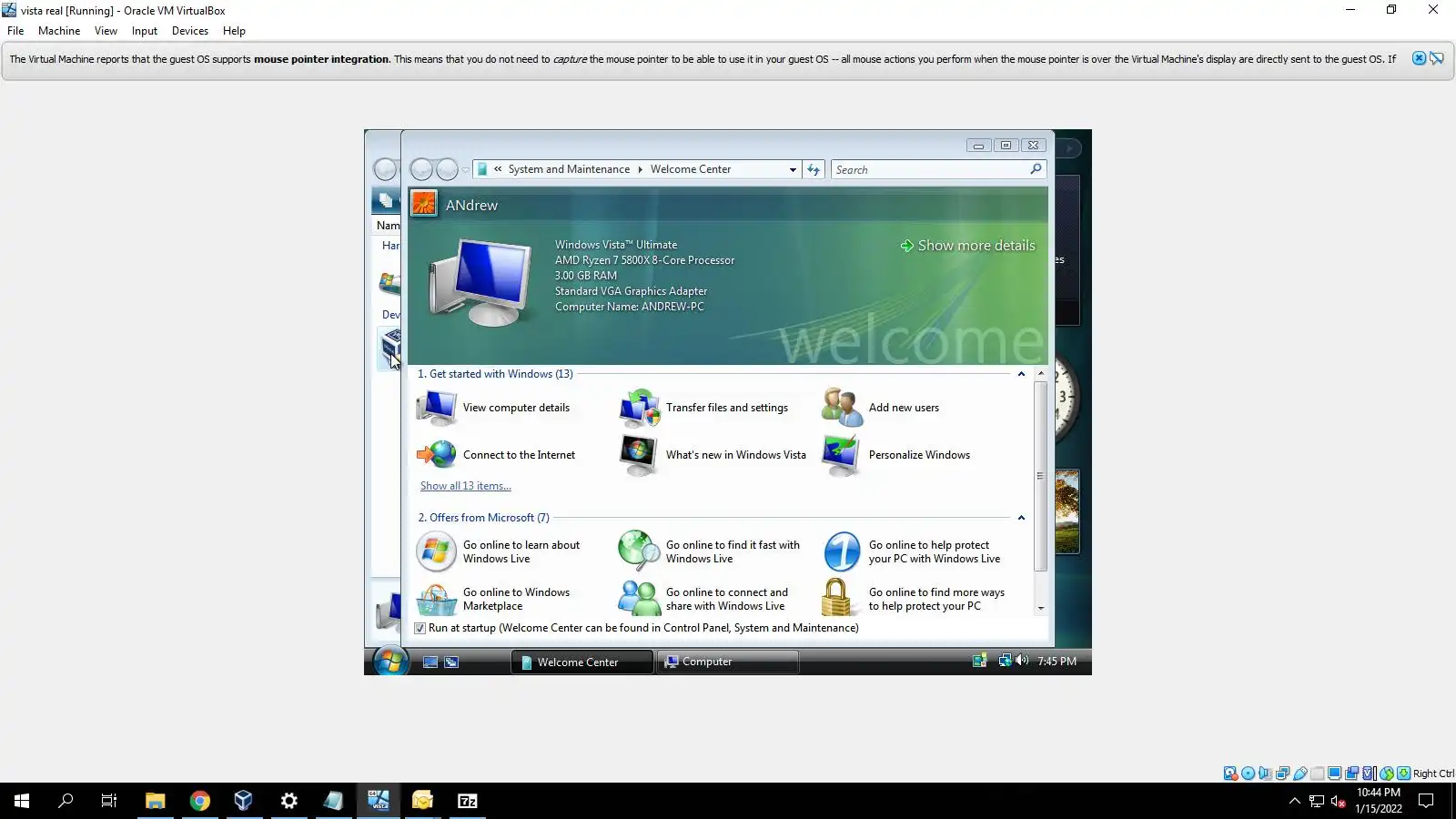This screenshot has width=1456, height=819.
Task: Click System and Maintenance breadcrumb
Action: (569, 169)
